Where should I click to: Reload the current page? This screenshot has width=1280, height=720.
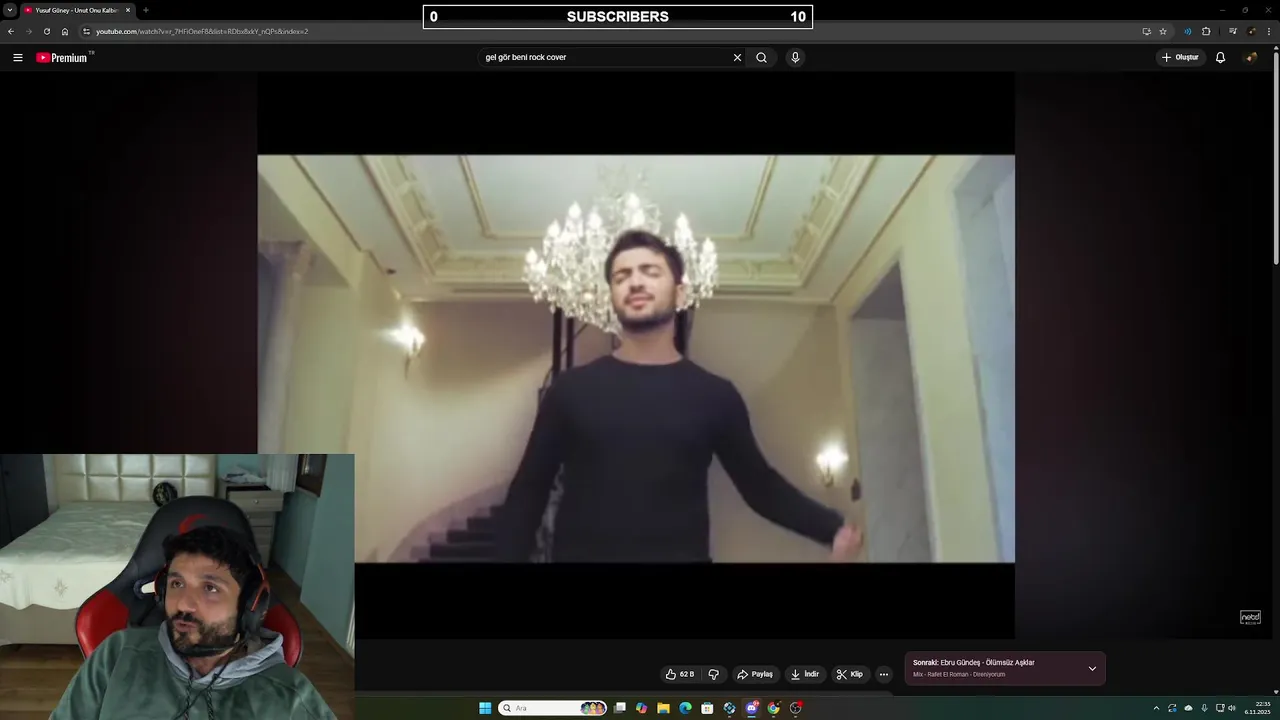[47, 31]
